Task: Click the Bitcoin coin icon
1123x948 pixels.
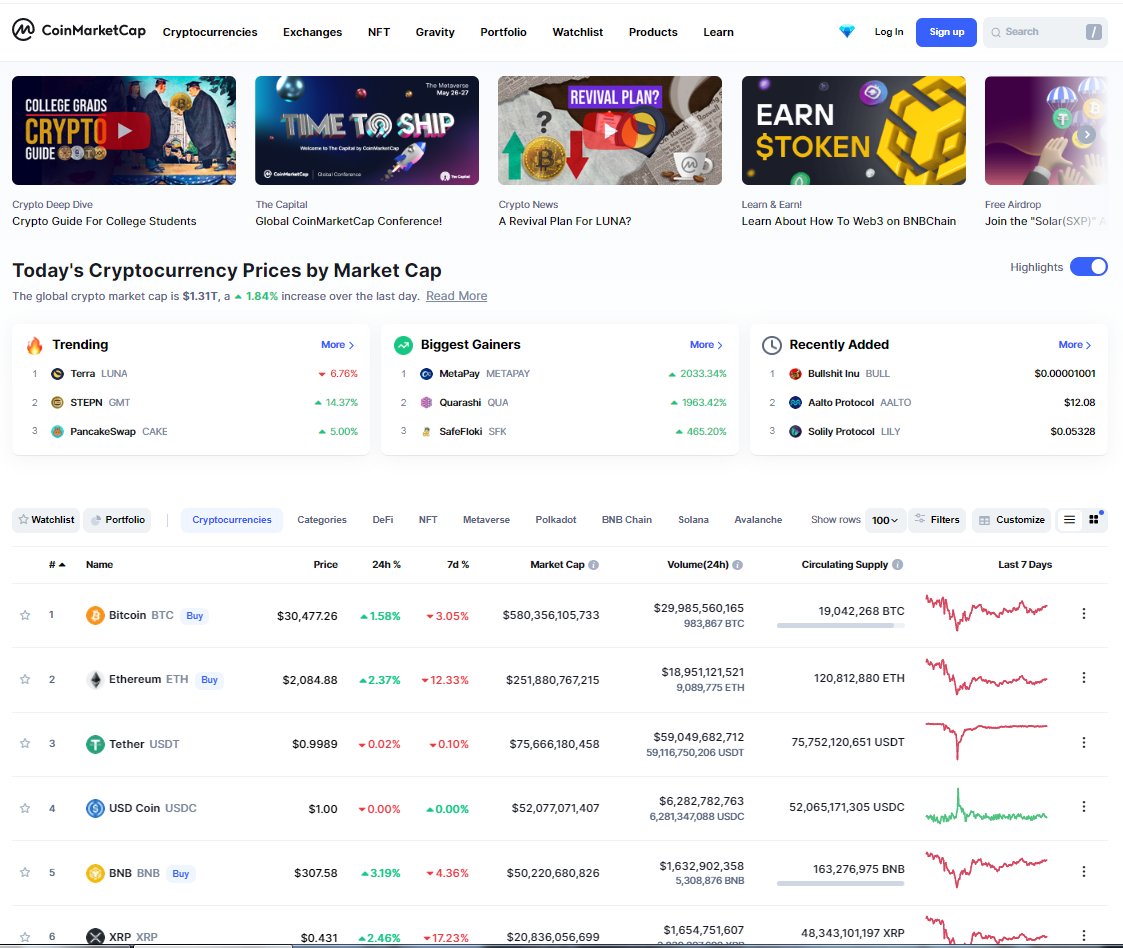Action: (95, 615)
